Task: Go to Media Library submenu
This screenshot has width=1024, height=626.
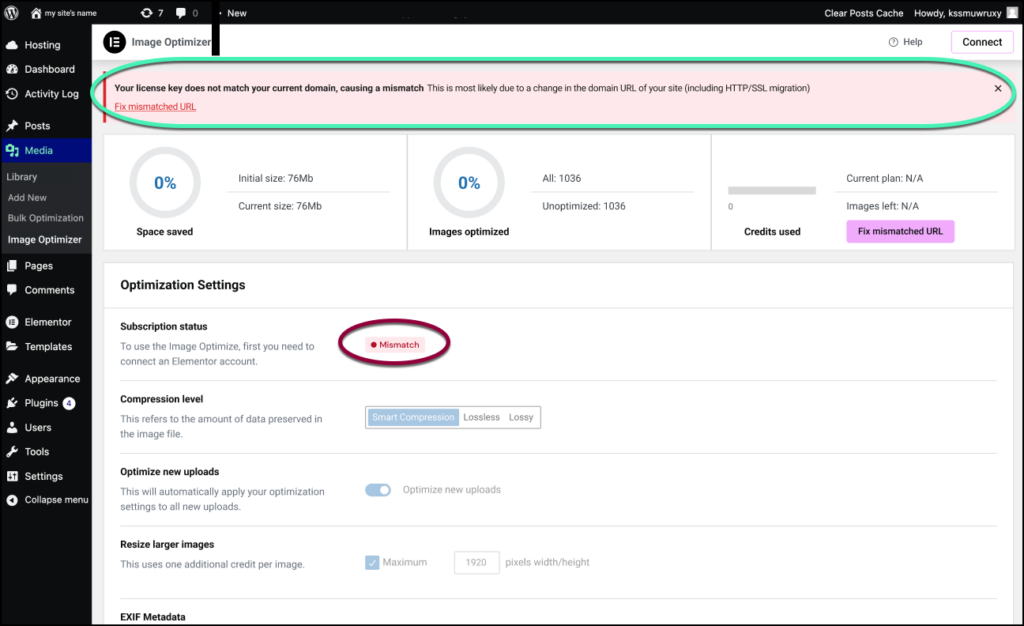Action: pos(22,177)
